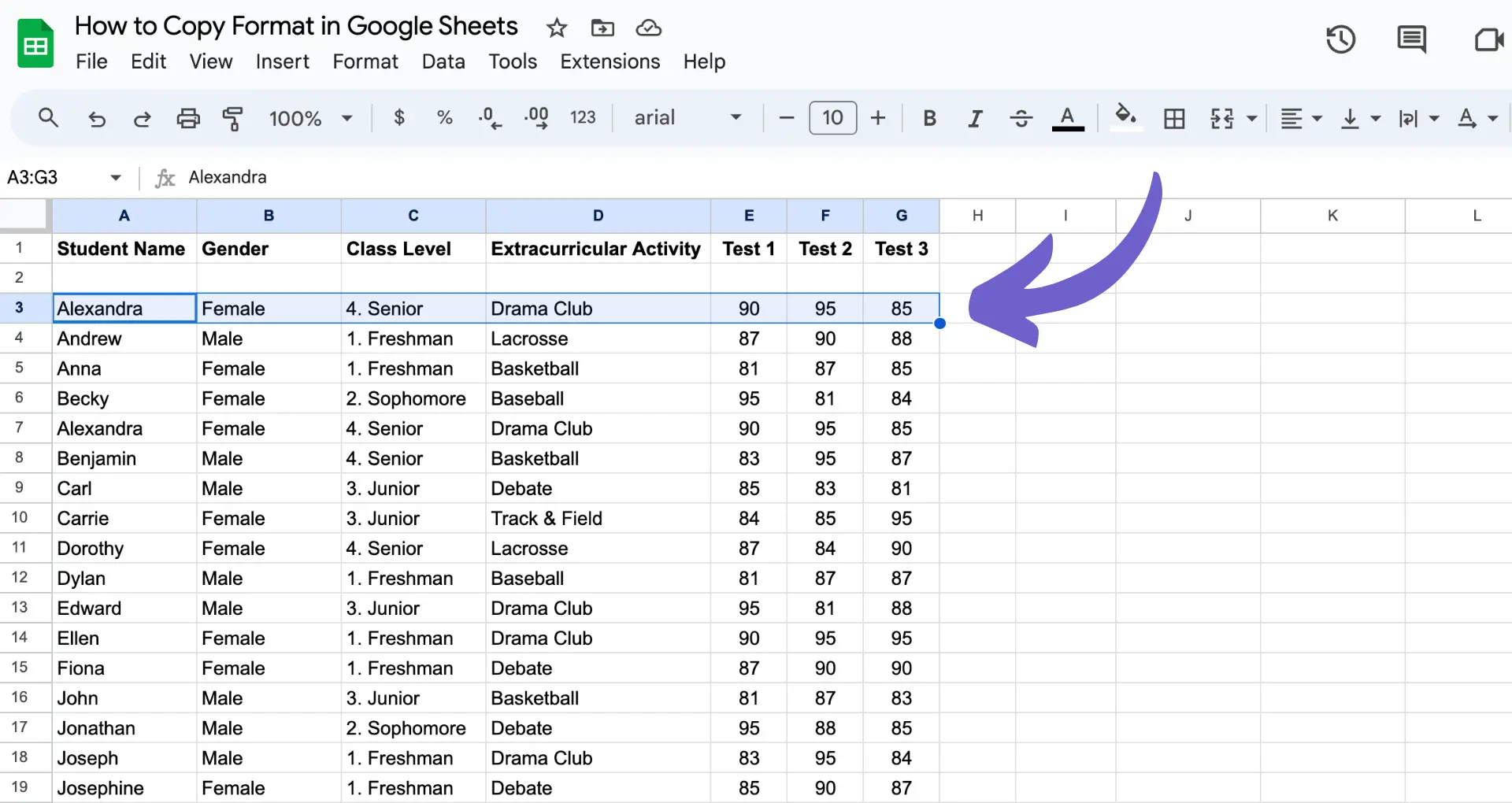
Task: Select column D header
Action: (598, 216)
